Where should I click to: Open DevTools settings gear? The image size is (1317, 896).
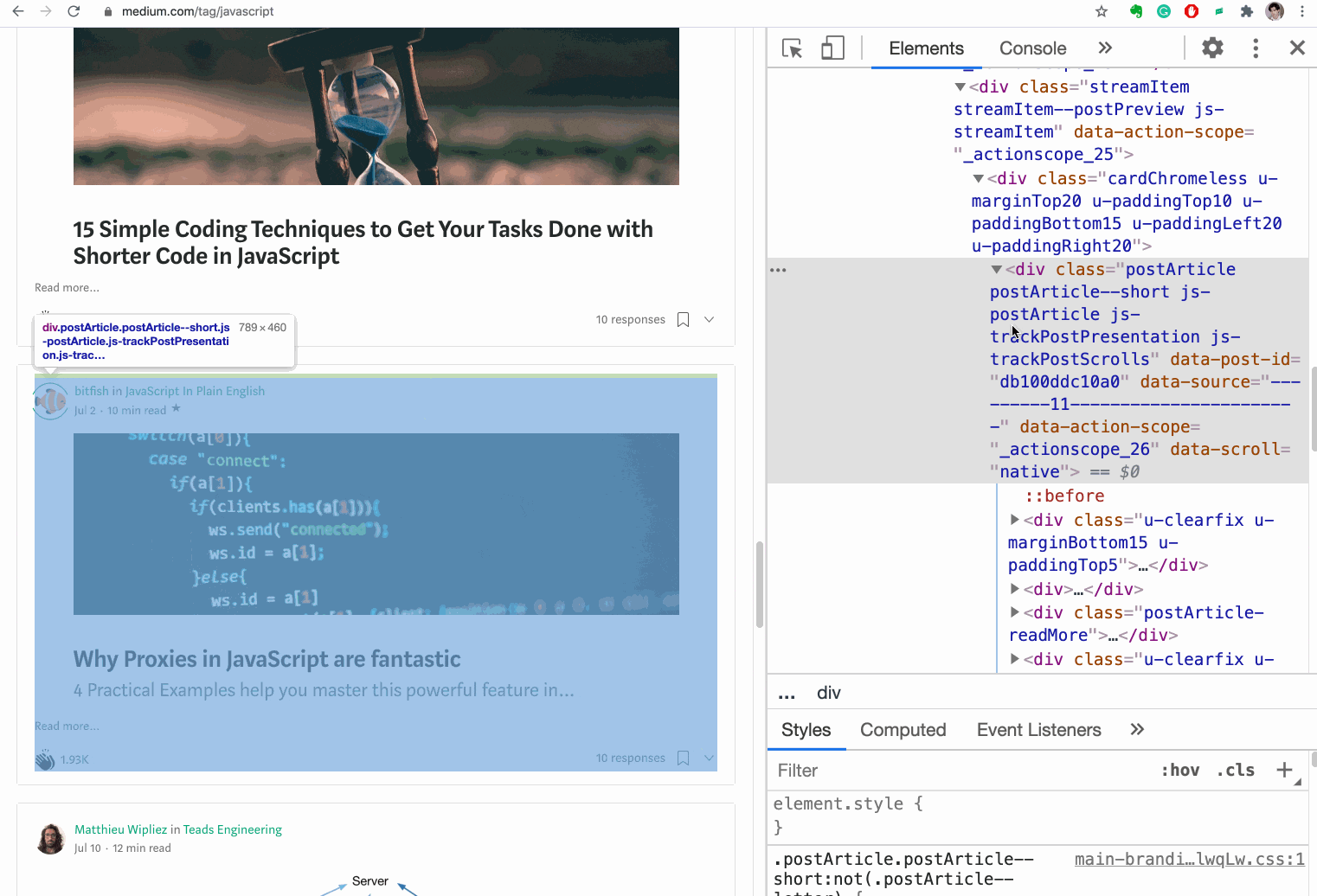pos(1212,48)
